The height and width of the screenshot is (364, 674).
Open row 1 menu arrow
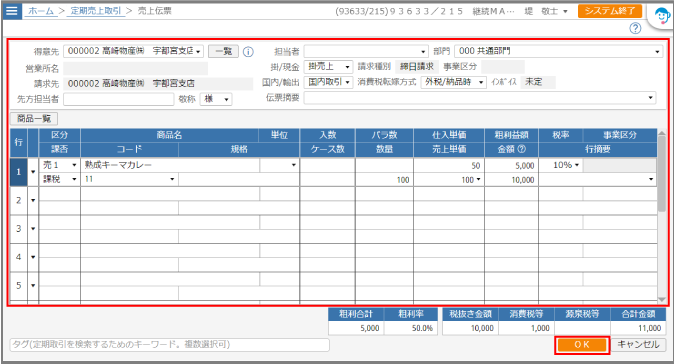[33, 172]
